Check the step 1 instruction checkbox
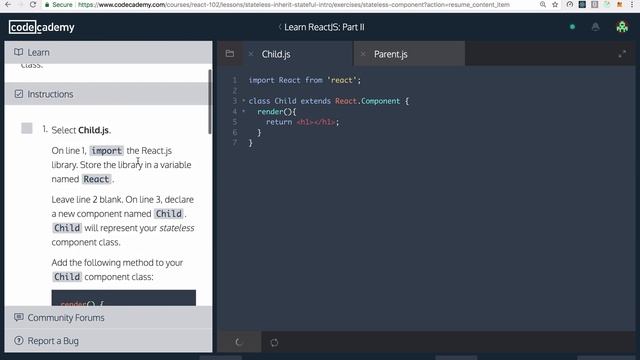Screen dimensions: 640x360 [x=27, y=128]
